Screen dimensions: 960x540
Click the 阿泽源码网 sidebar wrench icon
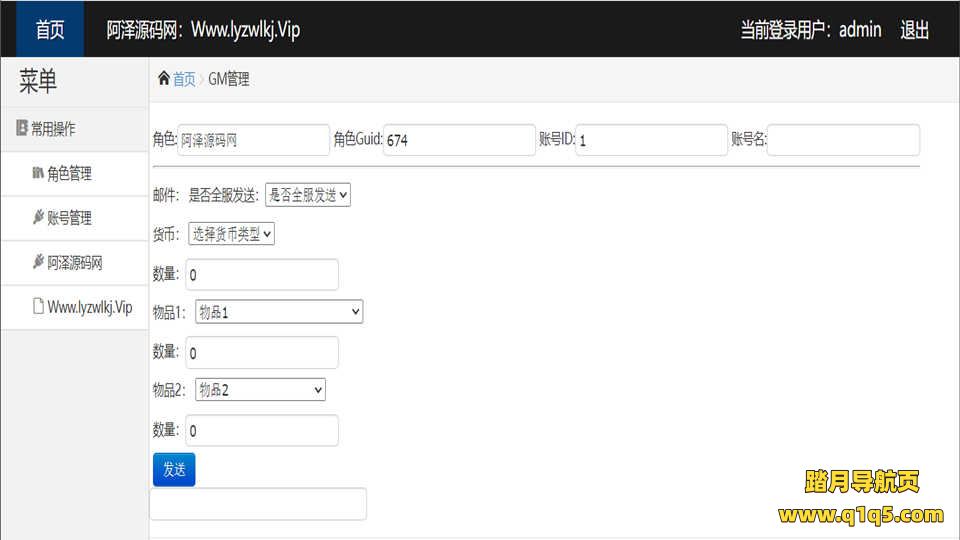(38, 262)
